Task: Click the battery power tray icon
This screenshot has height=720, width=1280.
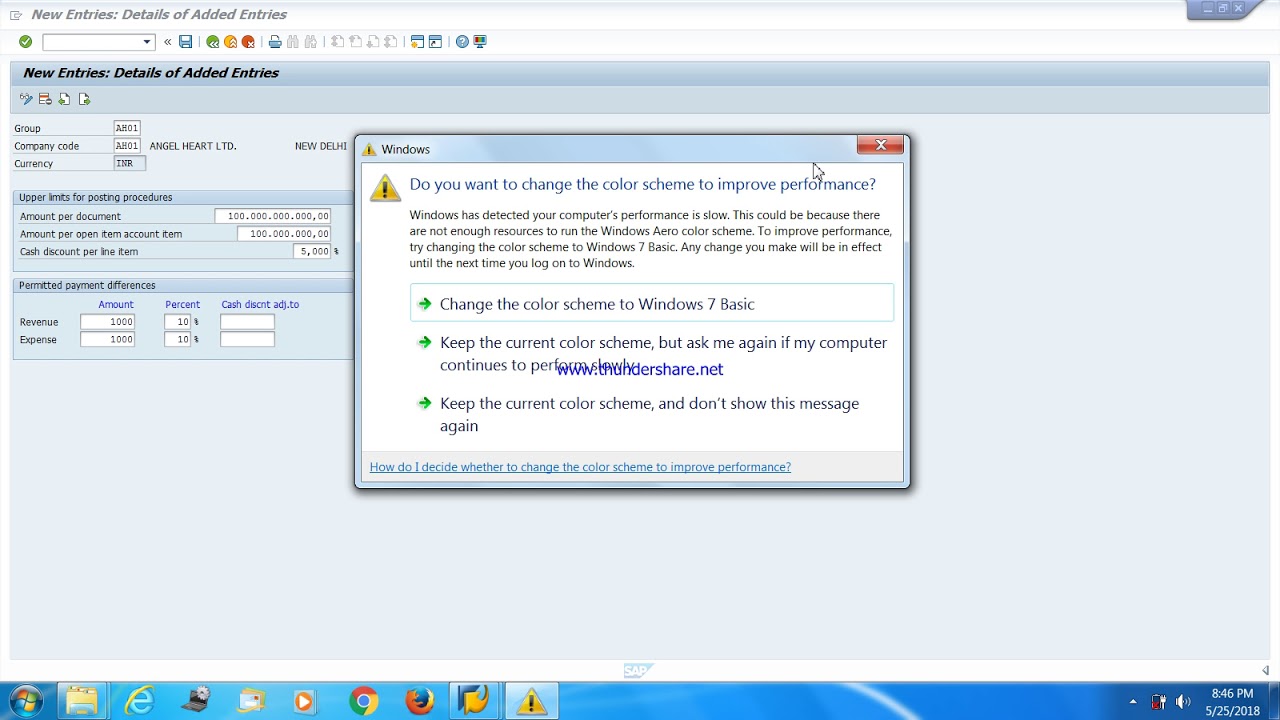Action: [x=1158, y=702]
